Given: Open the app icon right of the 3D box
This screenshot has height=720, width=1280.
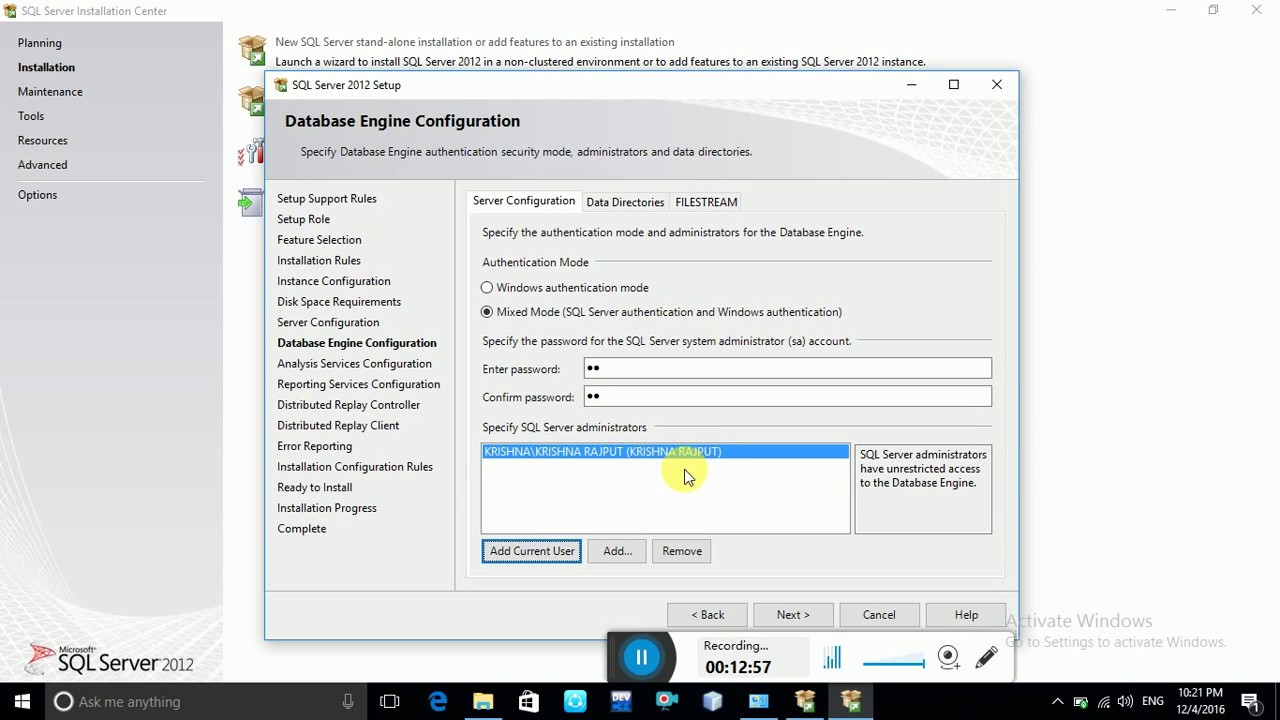Looking at the screenshot, I should [759, 701].
